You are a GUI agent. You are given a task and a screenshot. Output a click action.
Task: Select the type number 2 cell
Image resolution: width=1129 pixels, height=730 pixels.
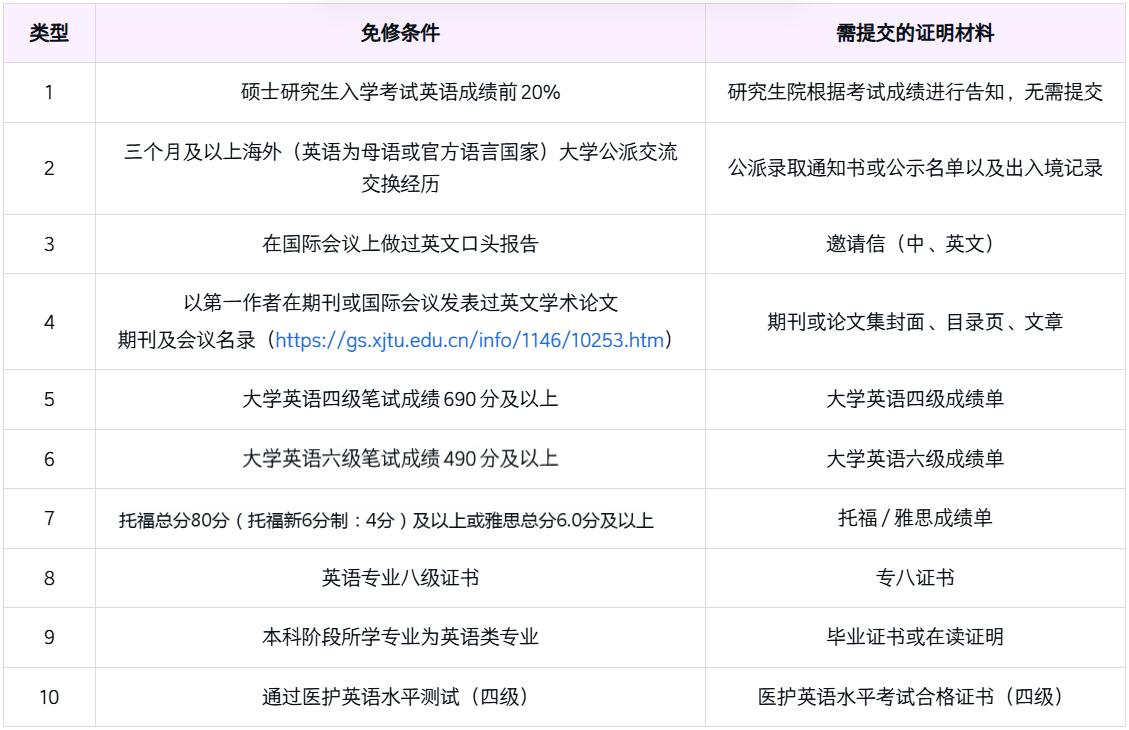[49, 168]
